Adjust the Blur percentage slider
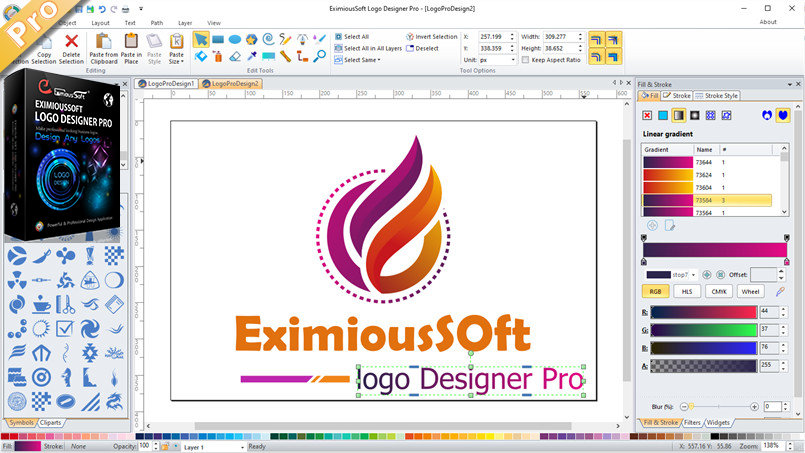This screenshot has height=453, width=805. [687, 407]
